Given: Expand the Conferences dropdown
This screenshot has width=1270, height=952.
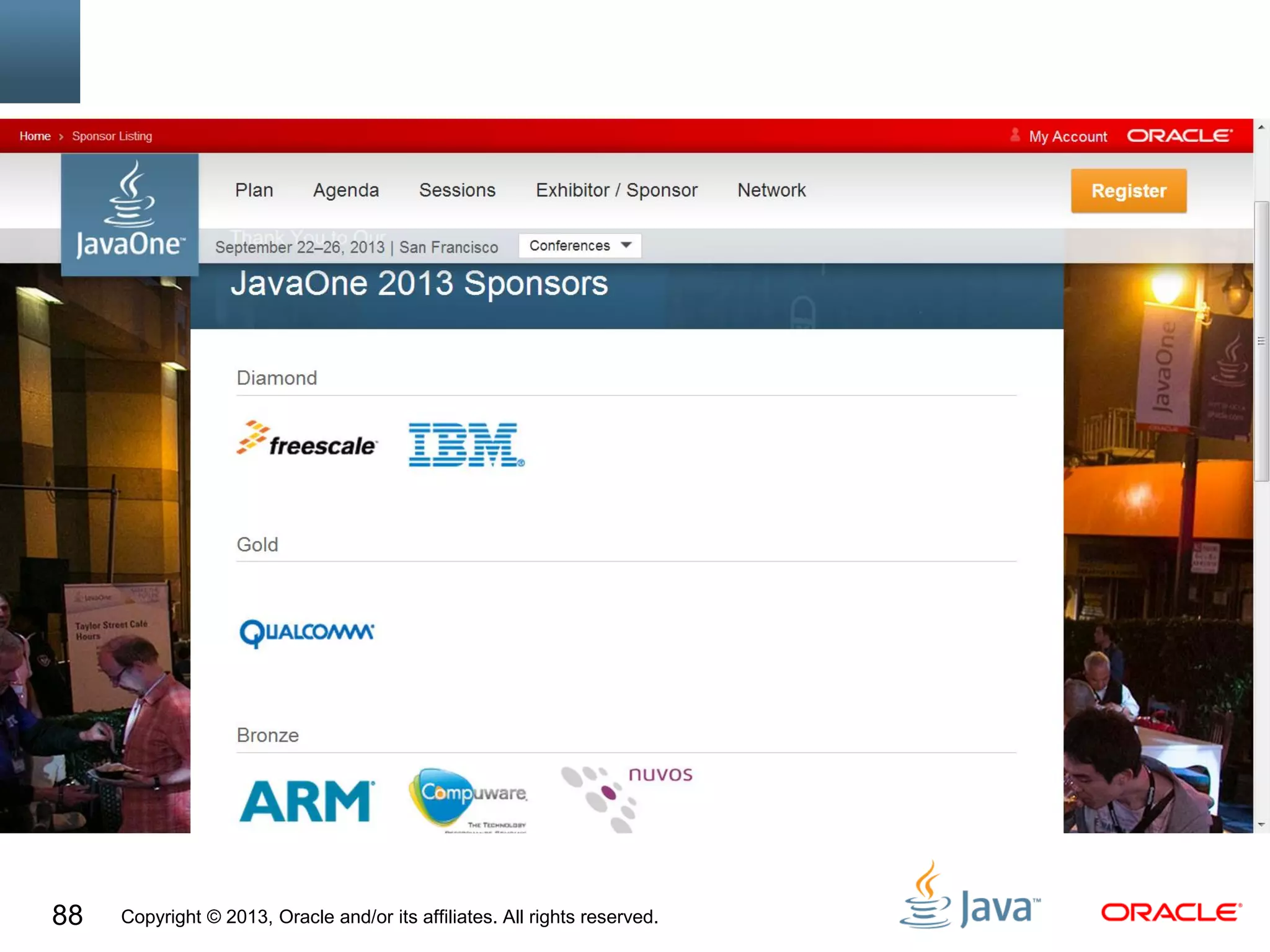Looking at the screenshot, I should (x=580, y=245).
